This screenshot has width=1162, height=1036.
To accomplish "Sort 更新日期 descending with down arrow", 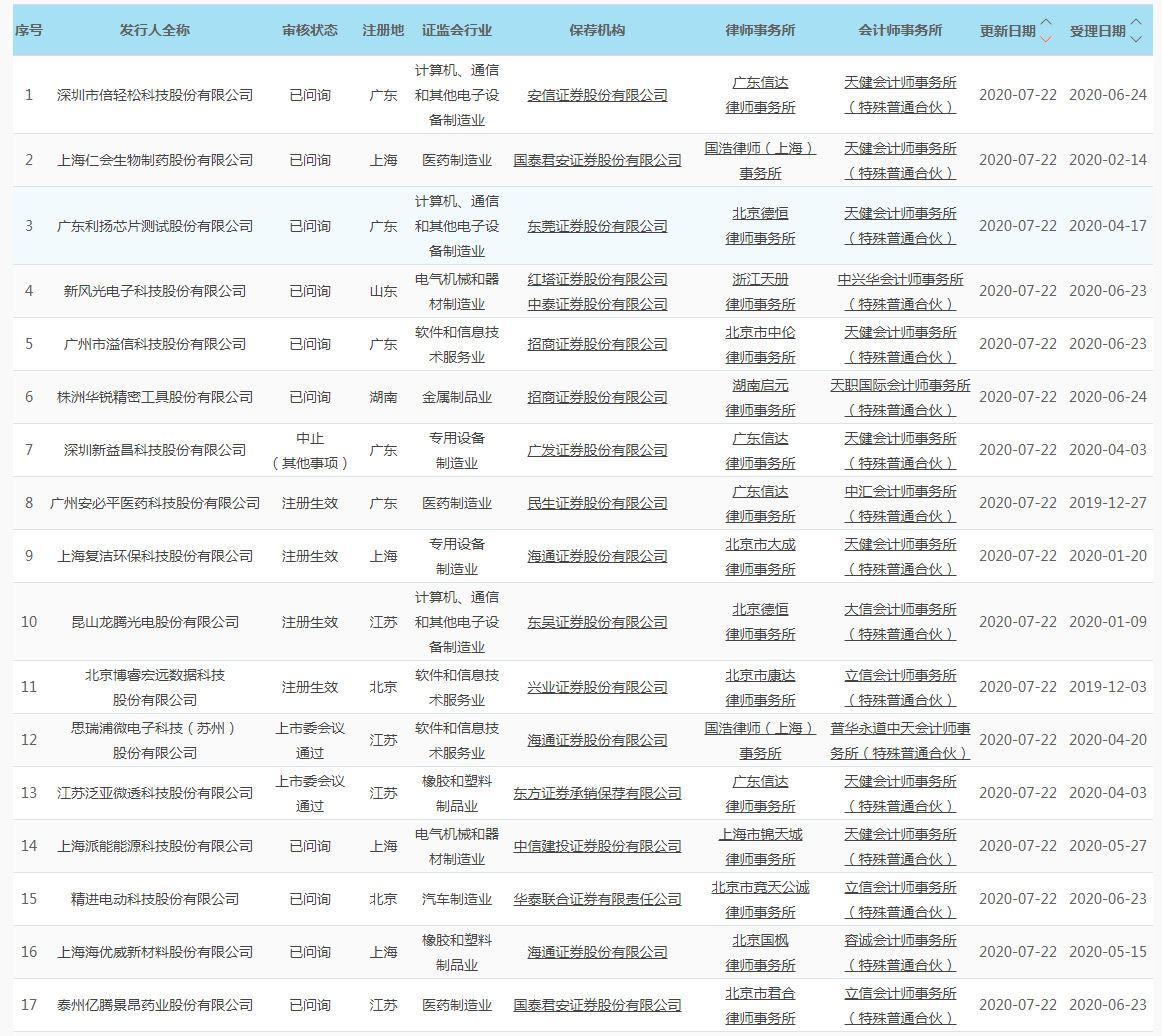I will point(1046,39).
